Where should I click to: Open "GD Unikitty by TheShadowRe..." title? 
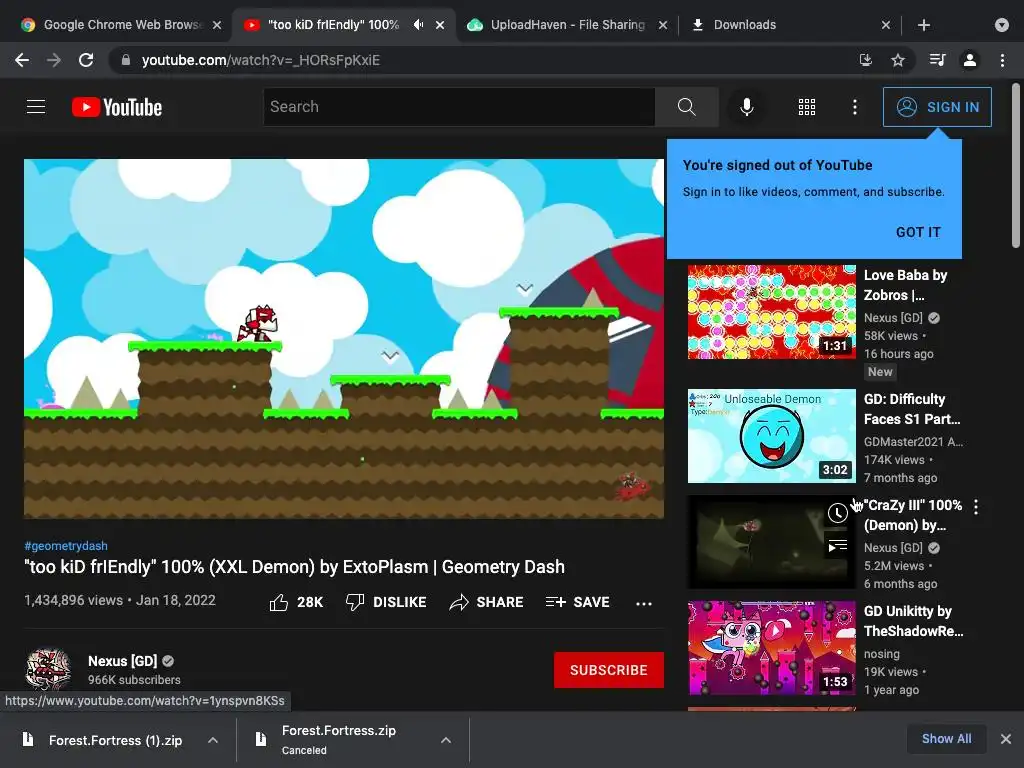[x=913, y=621]
